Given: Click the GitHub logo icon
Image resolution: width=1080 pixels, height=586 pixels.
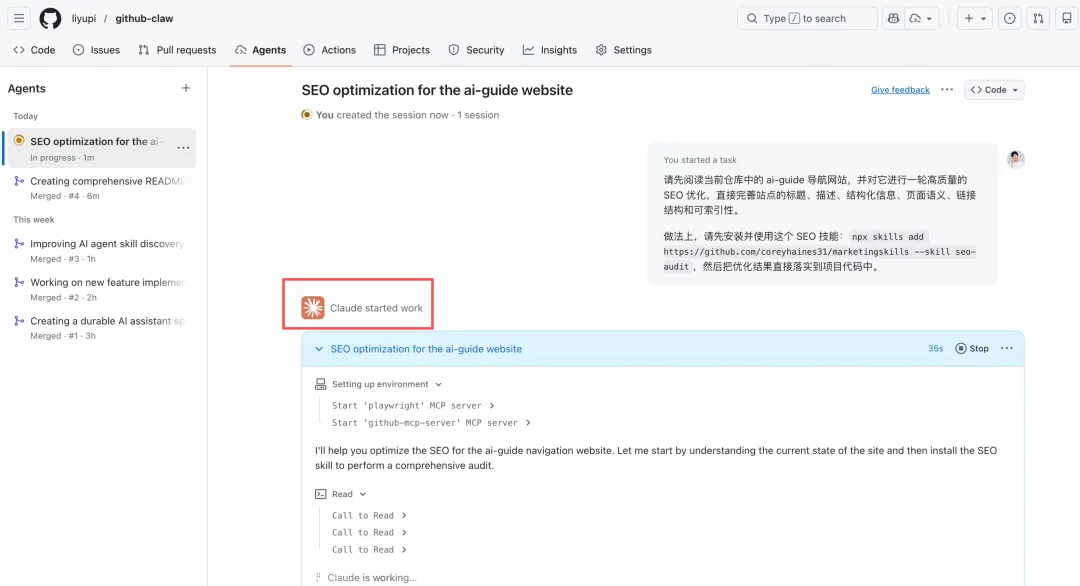Looking at the screenshot, I should 50,18.
